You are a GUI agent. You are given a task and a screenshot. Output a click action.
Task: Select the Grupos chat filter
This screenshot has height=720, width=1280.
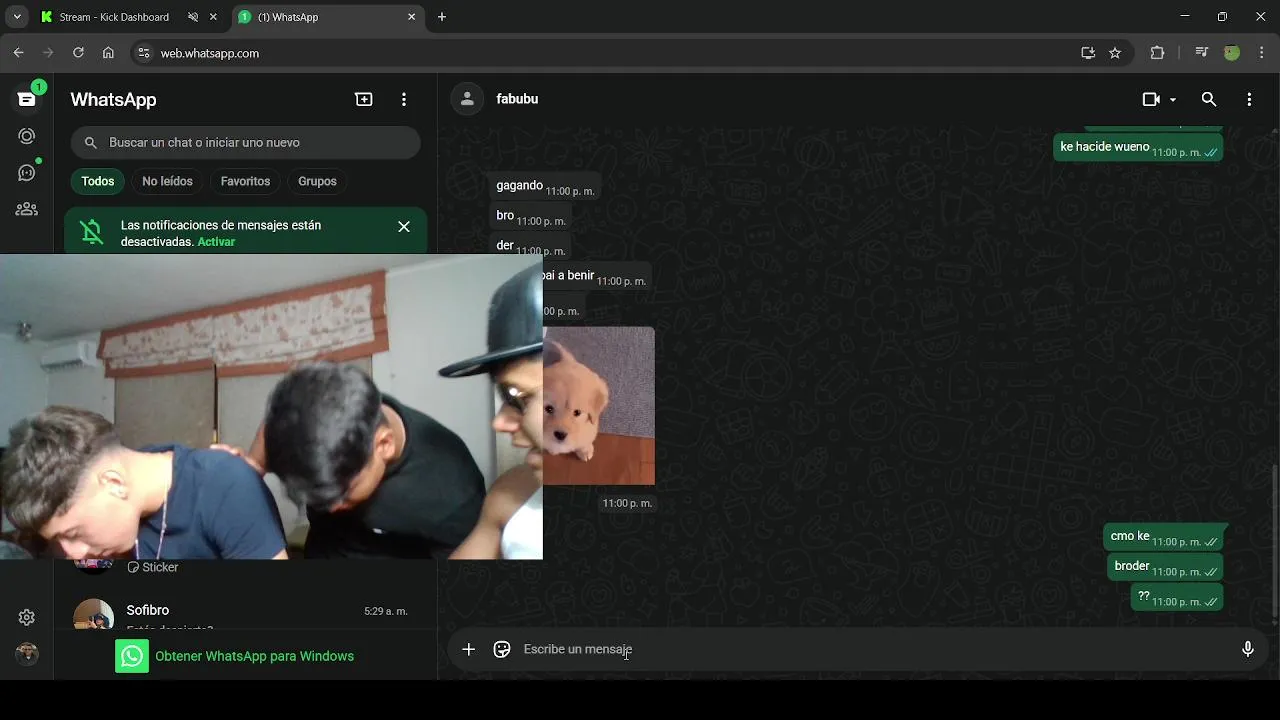point(317,181)
